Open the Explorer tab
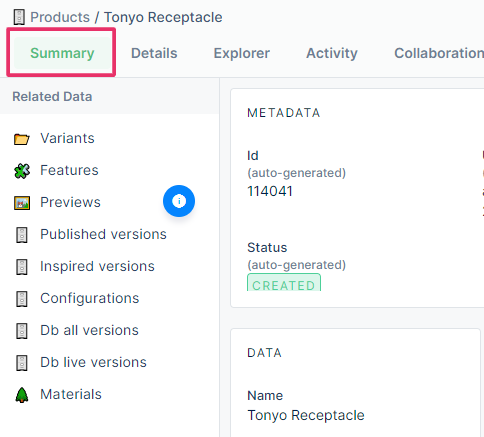 pos(242,53)
